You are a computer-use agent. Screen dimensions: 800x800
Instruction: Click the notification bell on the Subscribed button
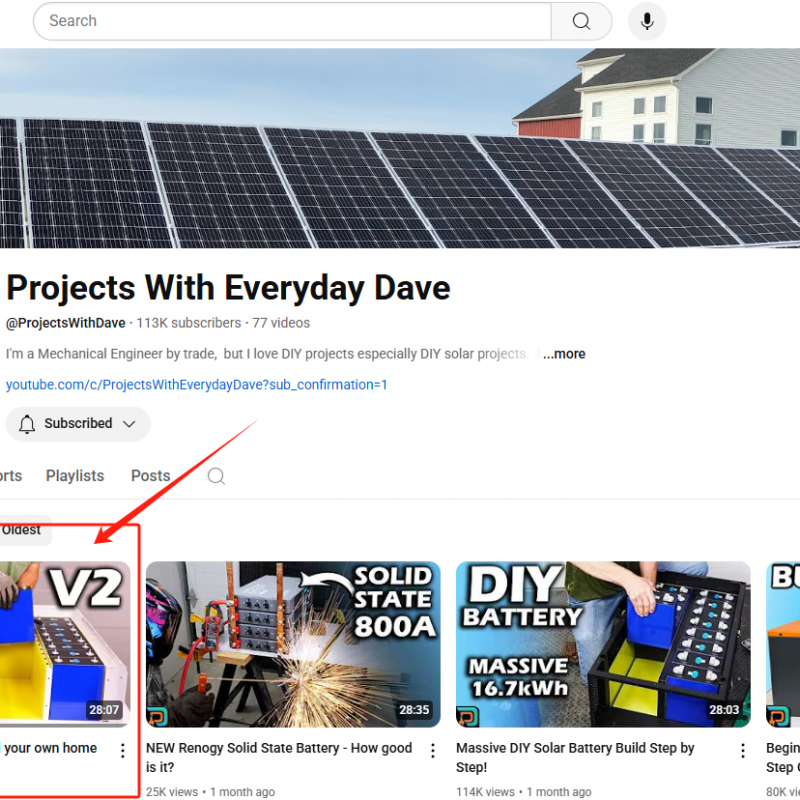(27, 424)
